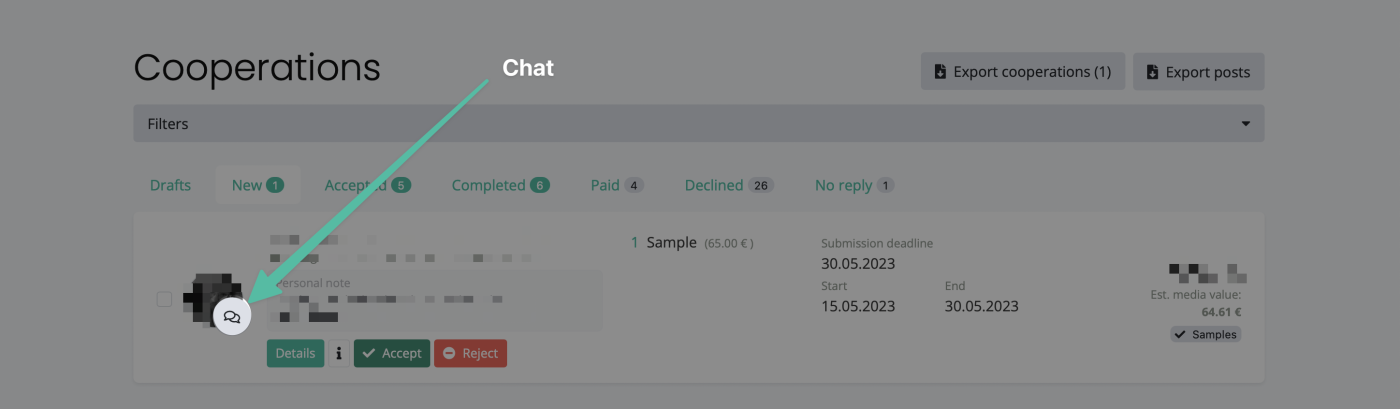Click the Export posts button
The image size is (1400, 409).
pos(1198,72)
